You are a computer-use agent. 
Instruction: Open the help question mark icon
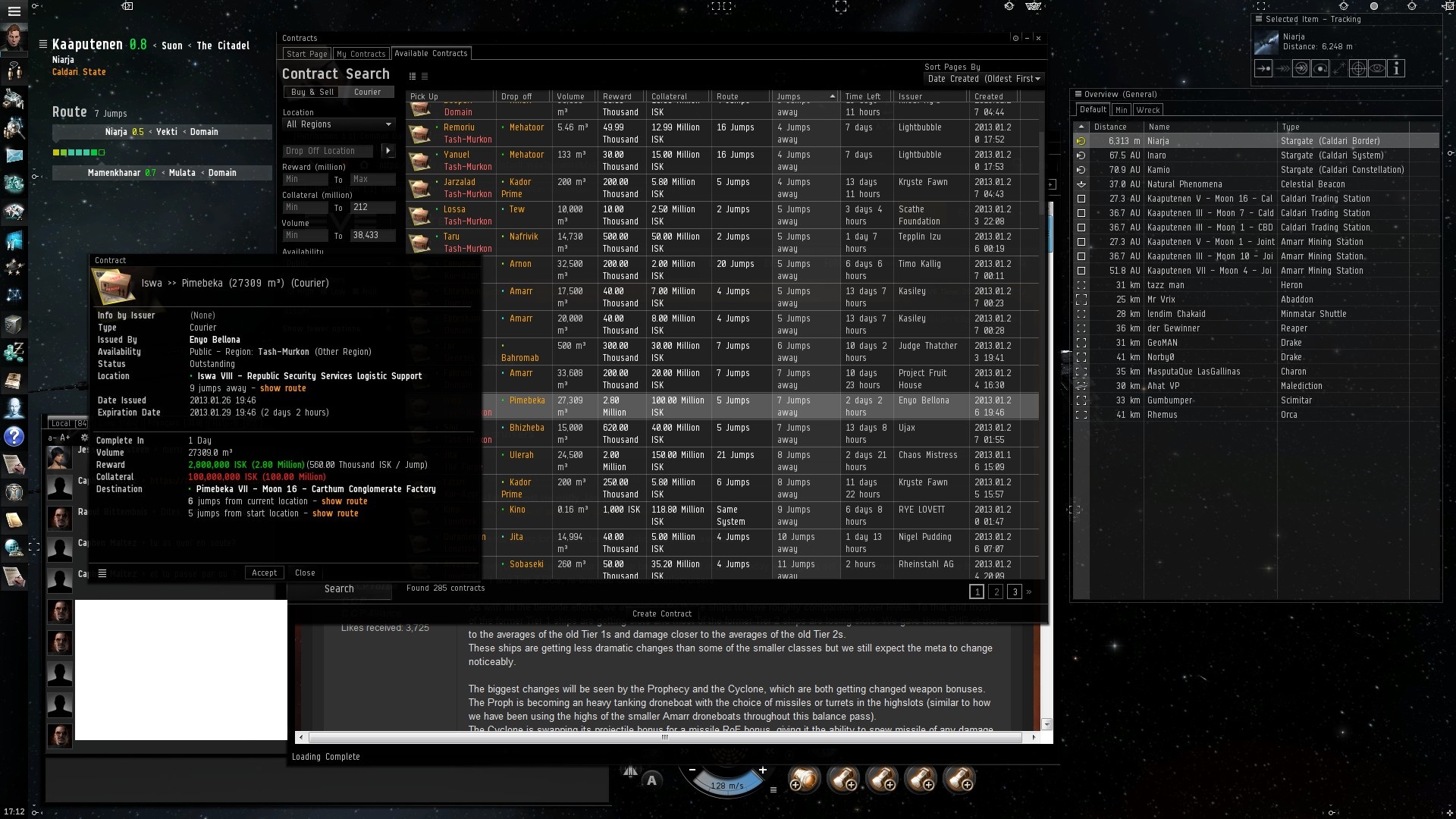[x=14, y=437]
